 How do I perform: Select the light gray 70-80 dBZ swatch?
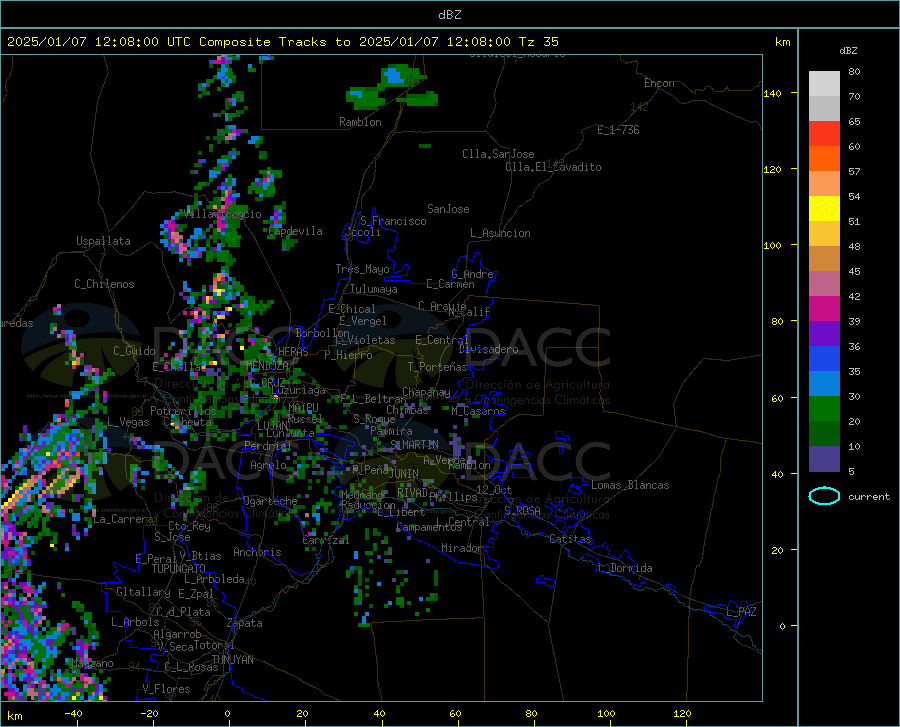(824, 84)
